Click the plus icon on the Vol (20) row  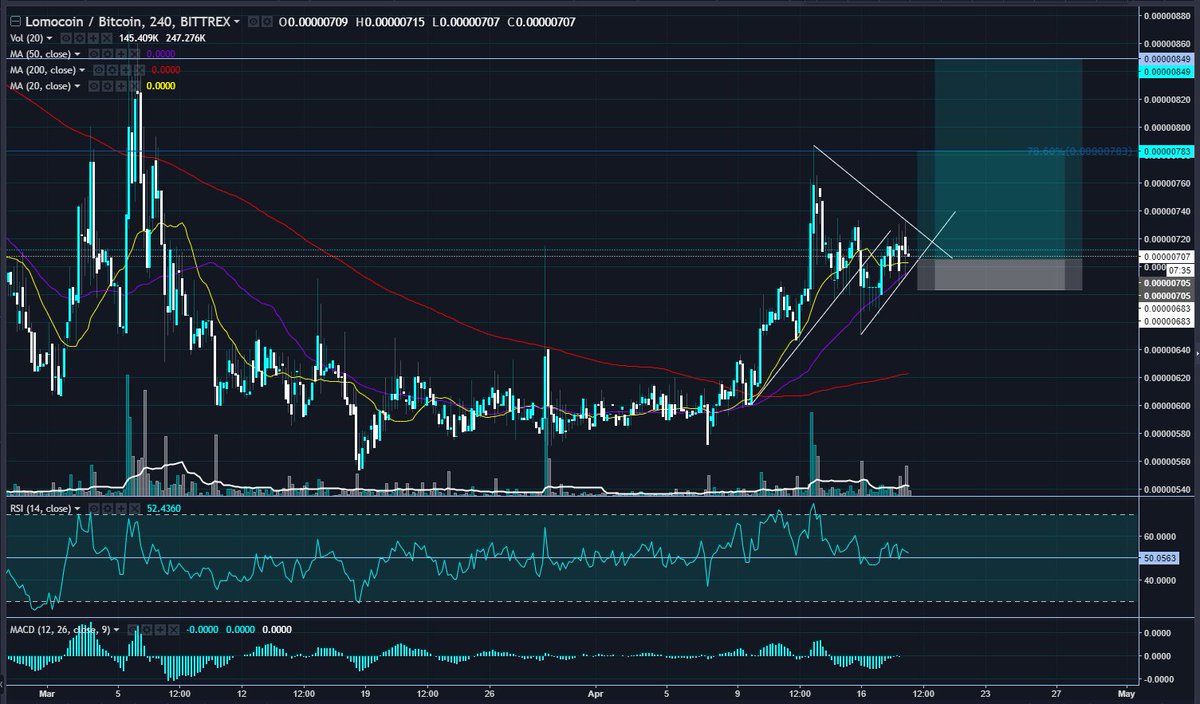point(93,38)
